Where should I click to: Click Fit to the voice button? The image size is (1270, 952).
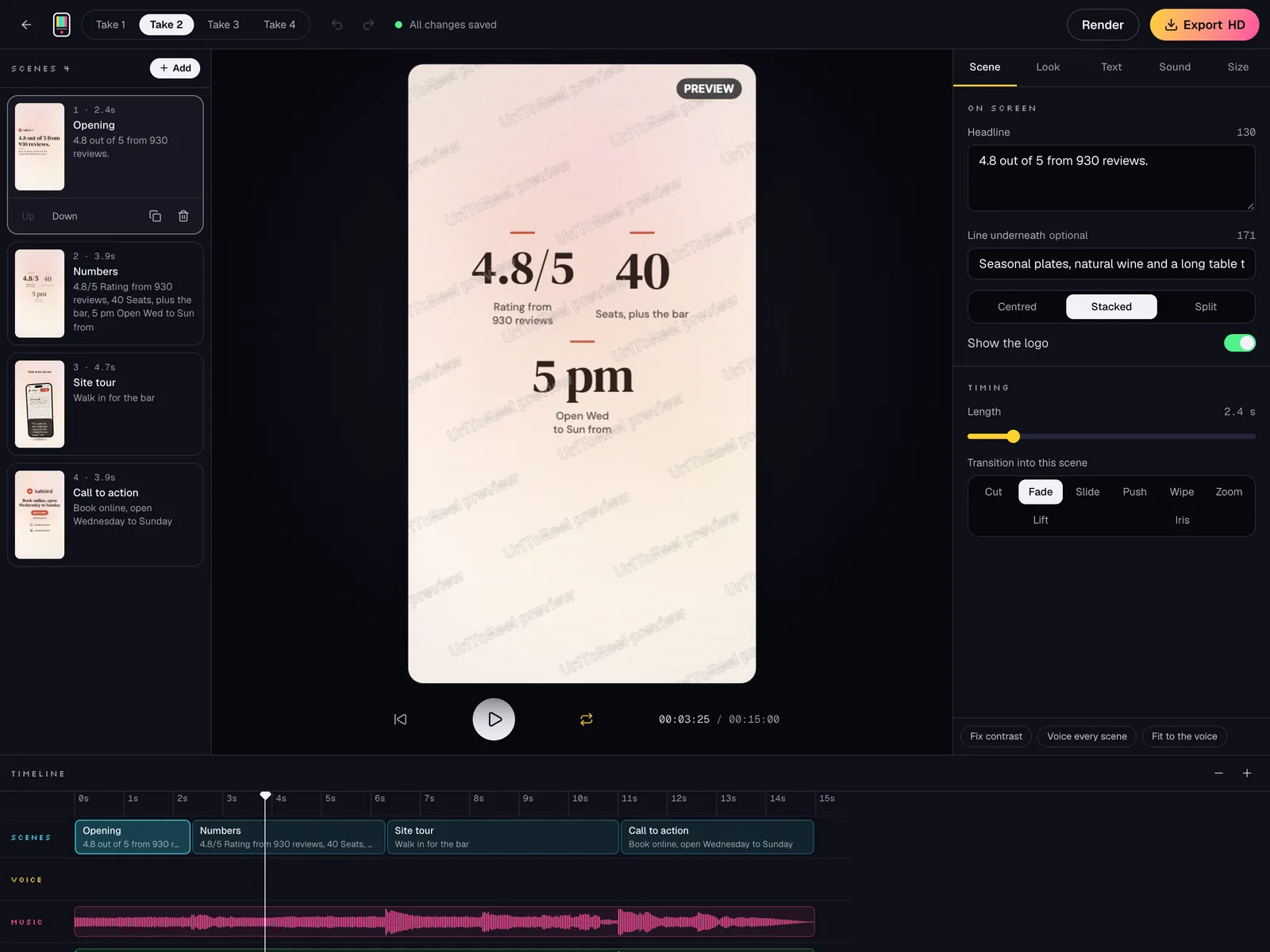pyautogui.click(x=1184, y=736)
